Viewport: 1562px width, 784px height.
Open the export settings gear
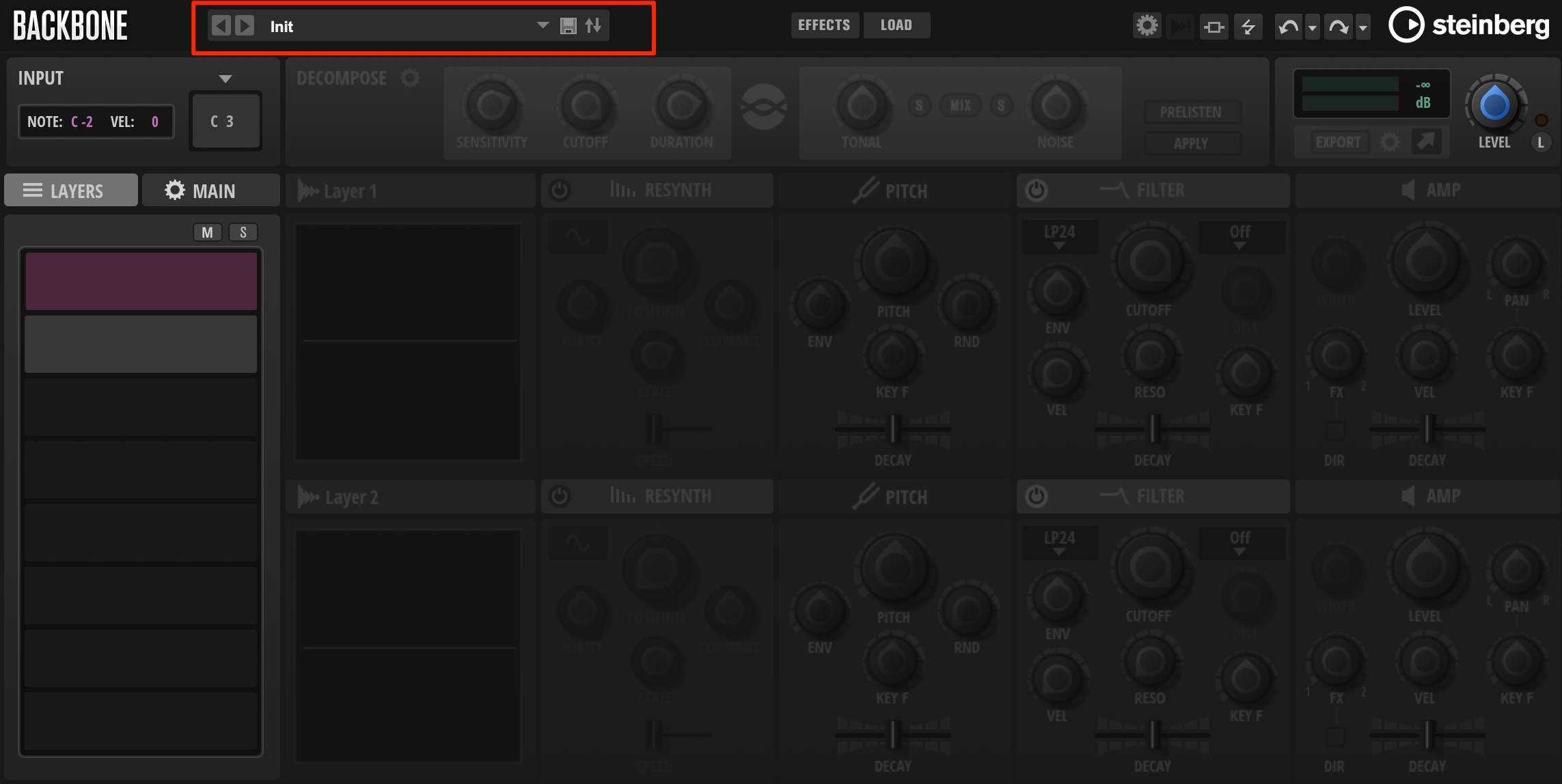tap(1390, 142)
